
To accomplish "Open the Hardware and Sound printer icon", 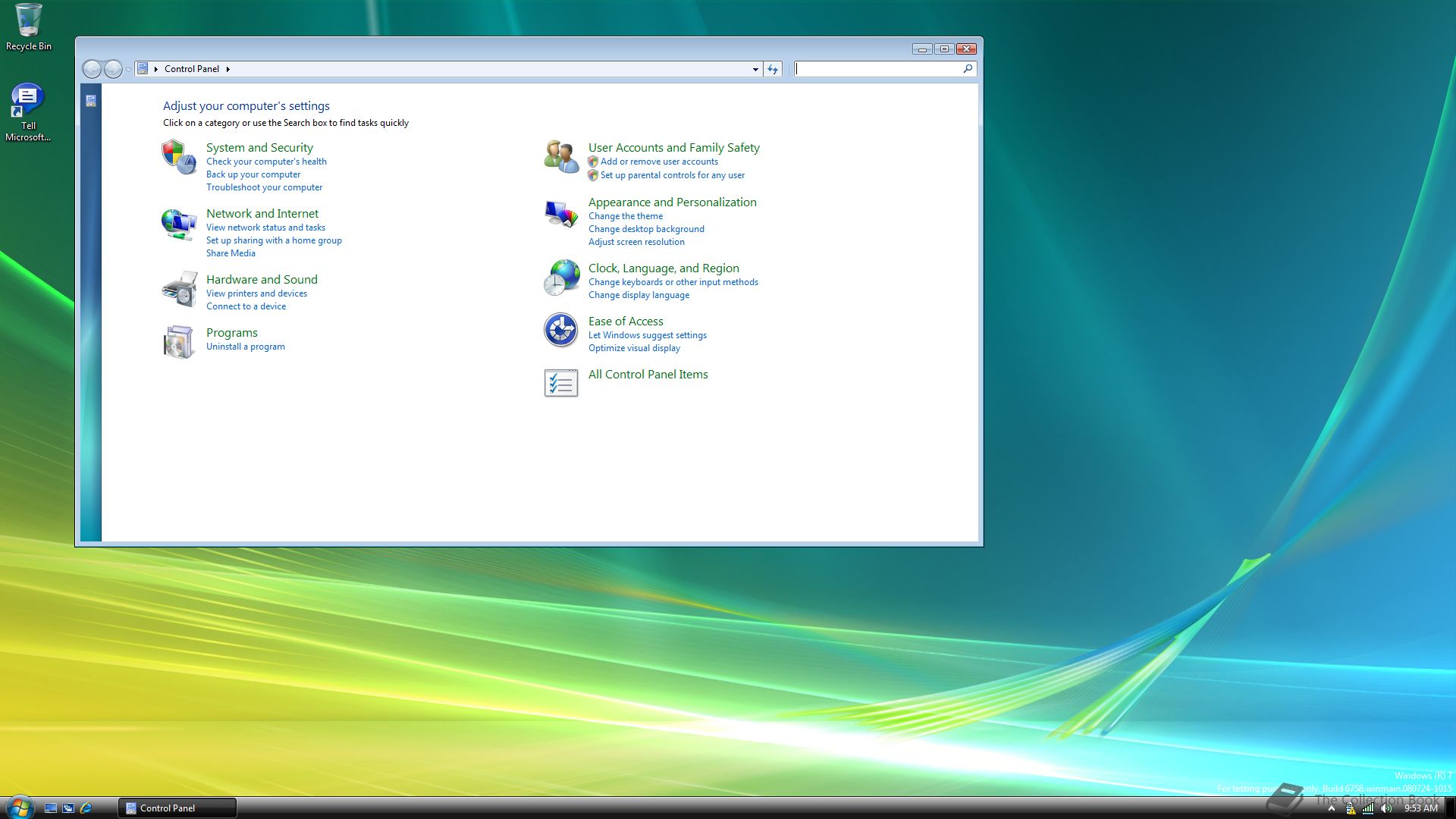I will [179, 289].
